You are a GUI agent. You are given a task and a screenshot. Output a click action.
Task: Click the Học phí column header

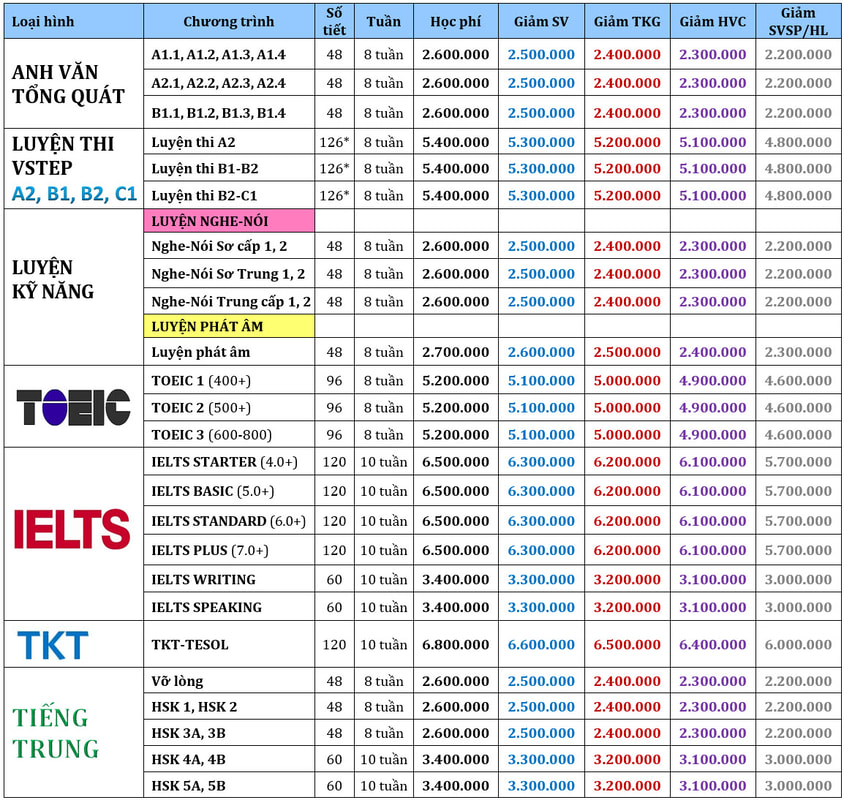(455, 21)
